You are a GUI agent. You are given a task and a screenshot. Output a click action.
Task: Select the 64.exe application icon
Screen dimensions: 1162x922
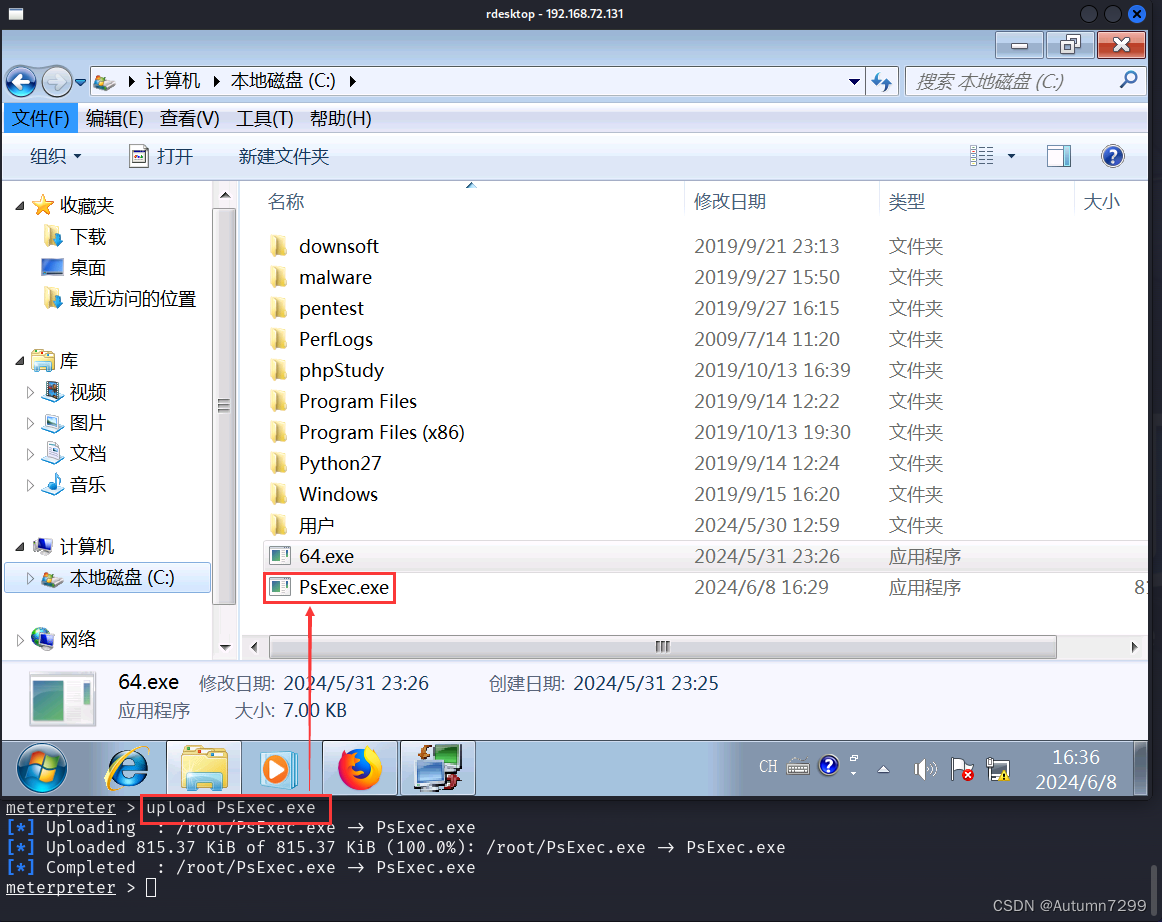coord(280,556)
